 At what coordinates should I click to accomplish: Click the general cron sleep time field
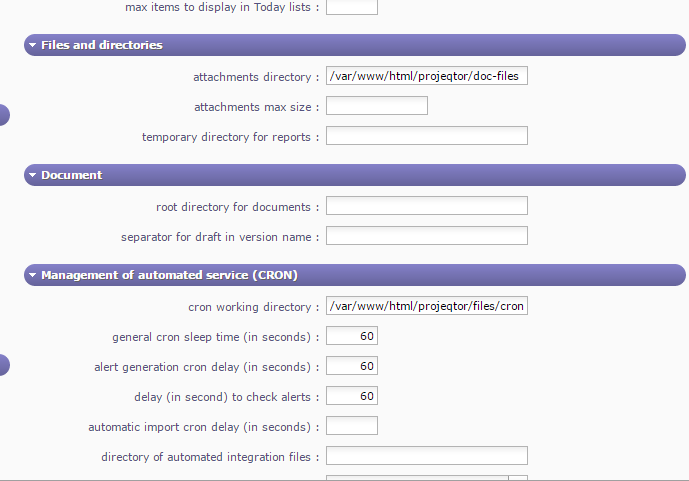pyautogui.click(x=352, y=336)
